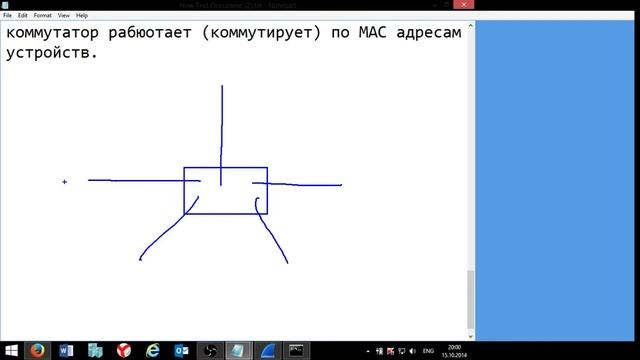The height and width of the screenshot is (360, 640).
Task: Click the word "(коммутирует)" in the text
Action: (262, 33)
